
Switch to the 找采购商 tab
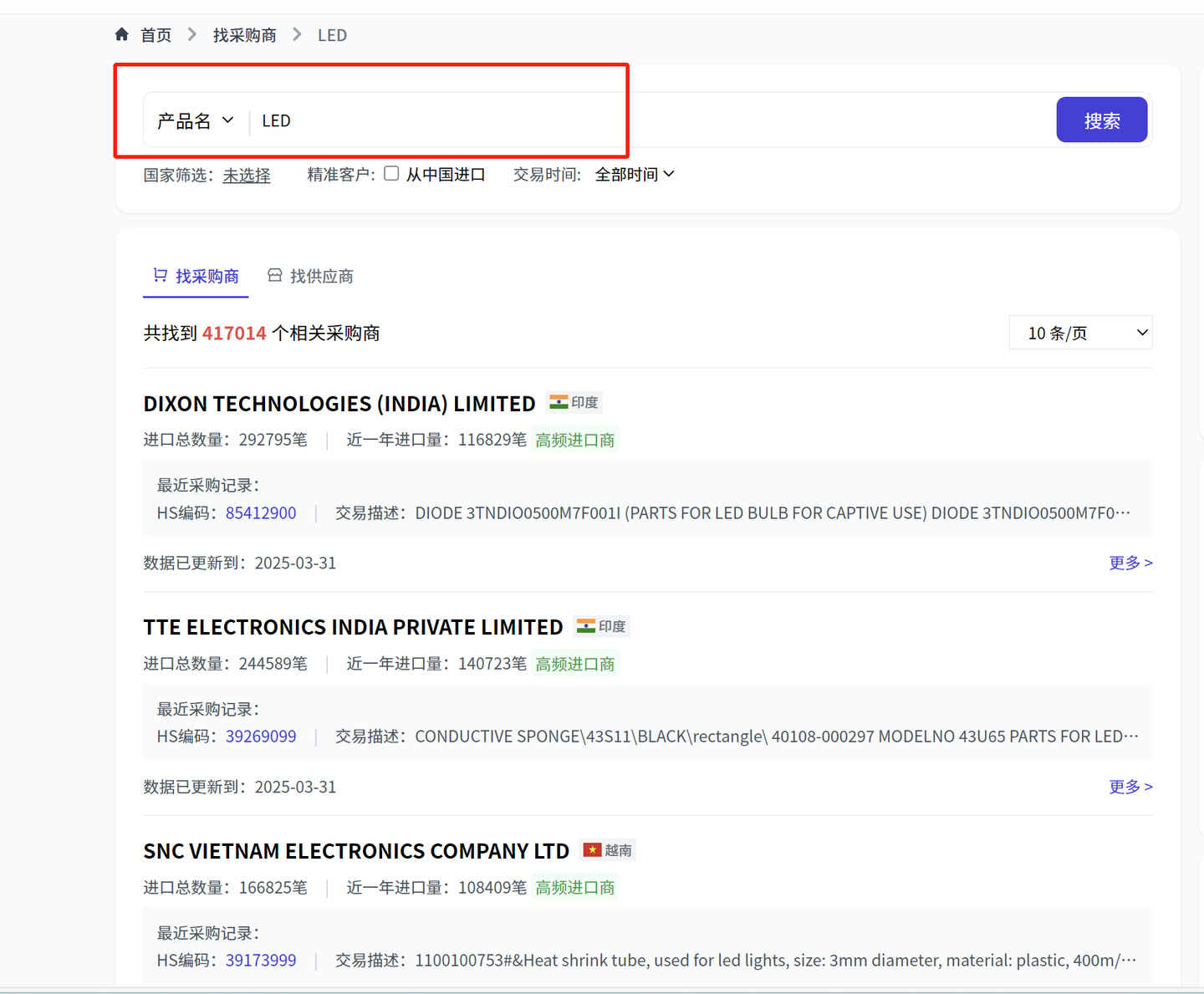(x=196, y=276)
